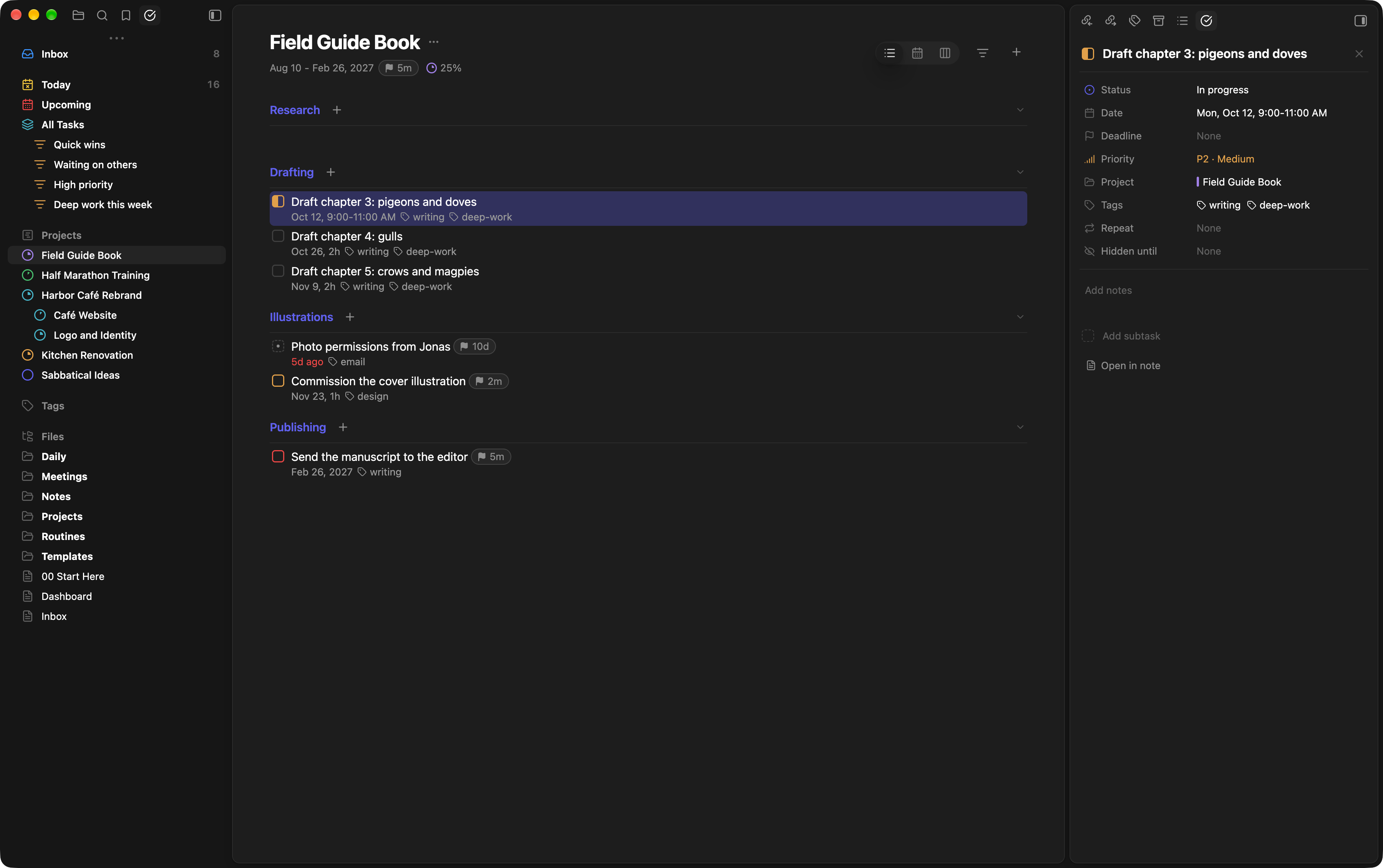Open the Inbox in sidebar

pos(116,54)
